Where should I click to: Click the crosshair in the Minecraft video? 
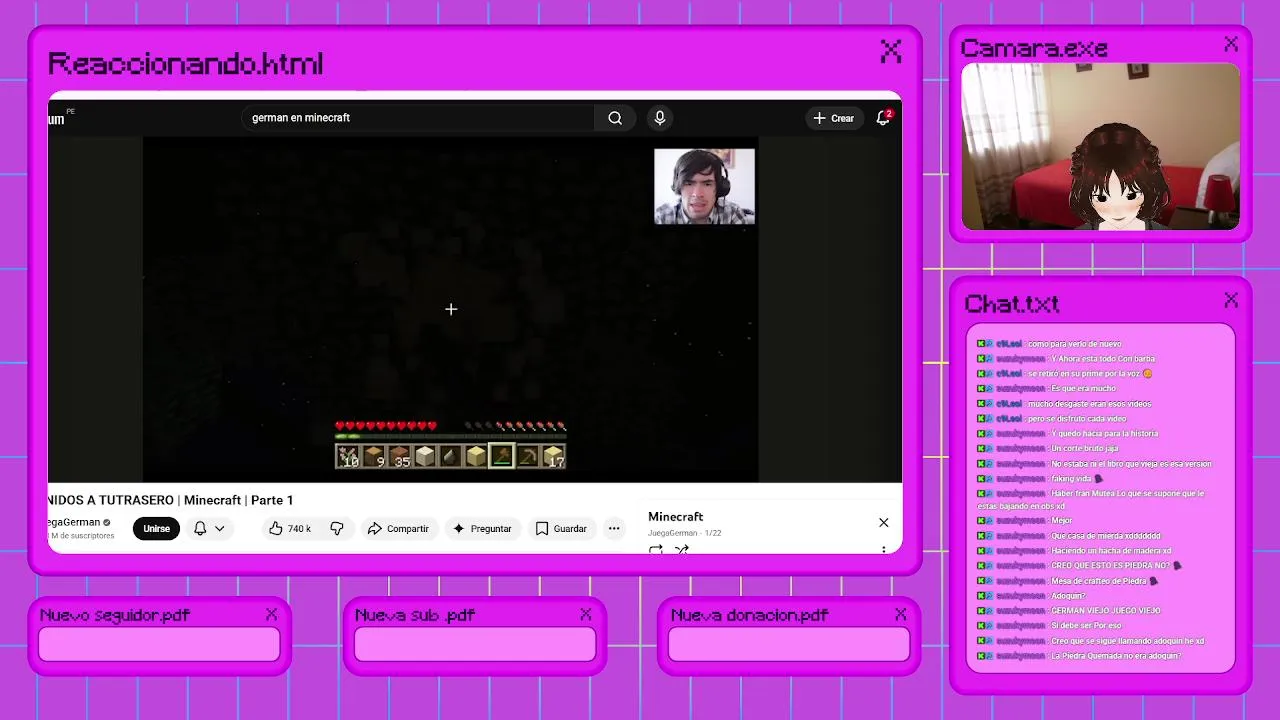(x=451, y=309)
